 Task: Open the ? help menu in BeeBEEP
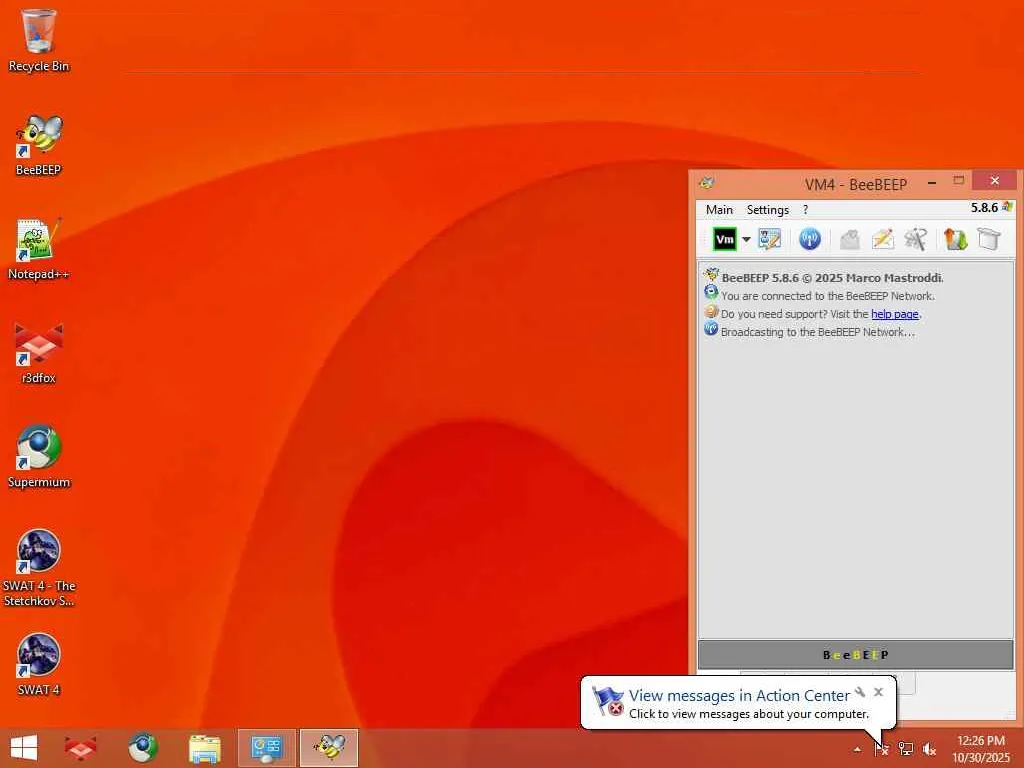pos(805,210)
